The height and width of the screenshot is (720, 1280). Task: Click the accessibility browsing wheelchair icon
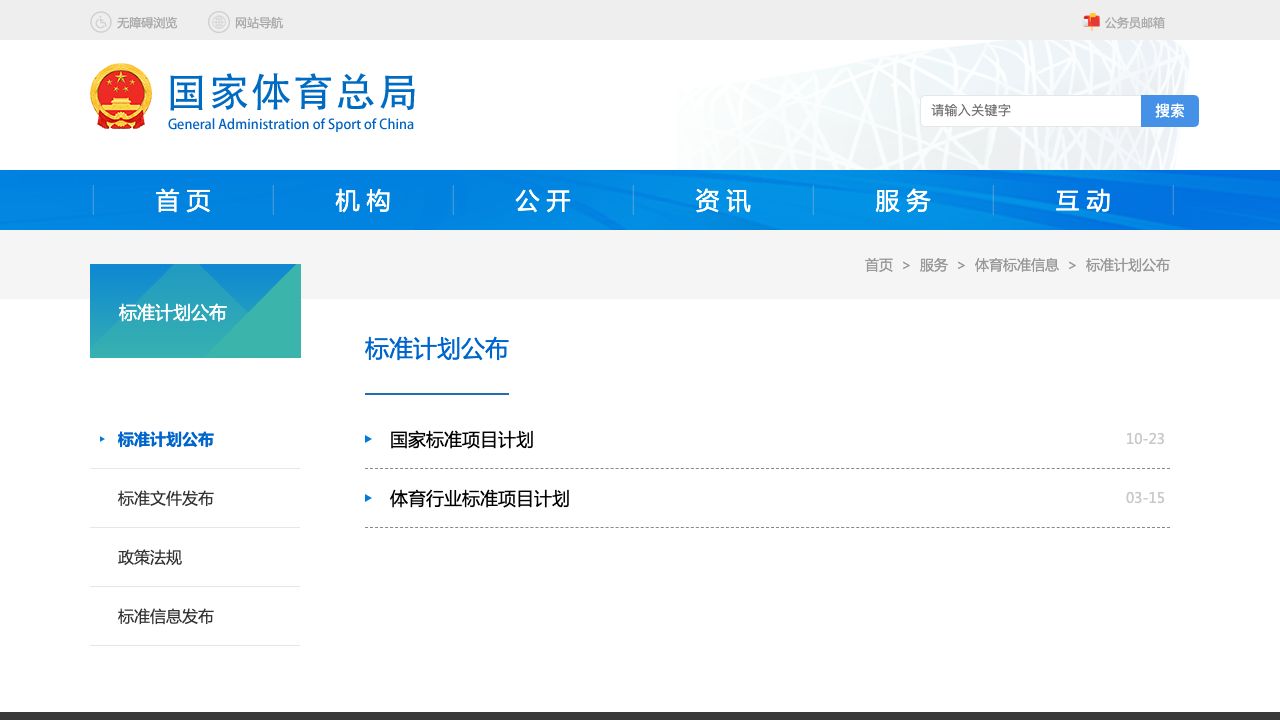pyautogui.click(x=101, y=22)
